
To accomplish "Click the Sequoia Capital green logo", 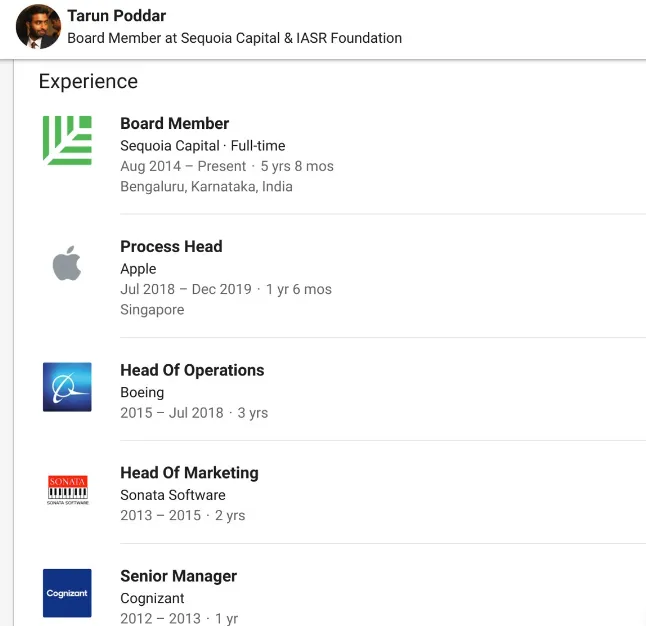I will (67, 140).
